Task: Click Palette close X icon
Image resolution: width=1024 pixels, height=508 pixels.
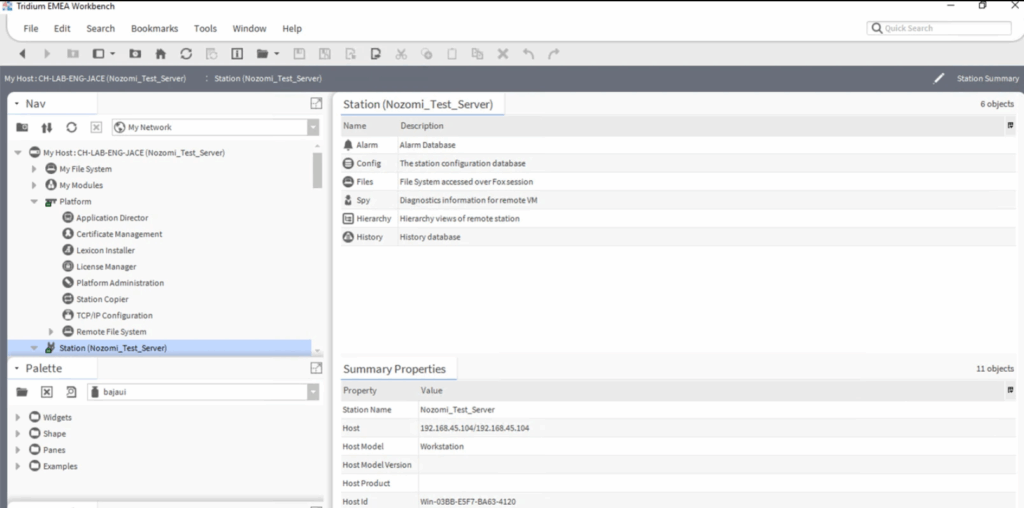Action: click(x=46, y=392)
